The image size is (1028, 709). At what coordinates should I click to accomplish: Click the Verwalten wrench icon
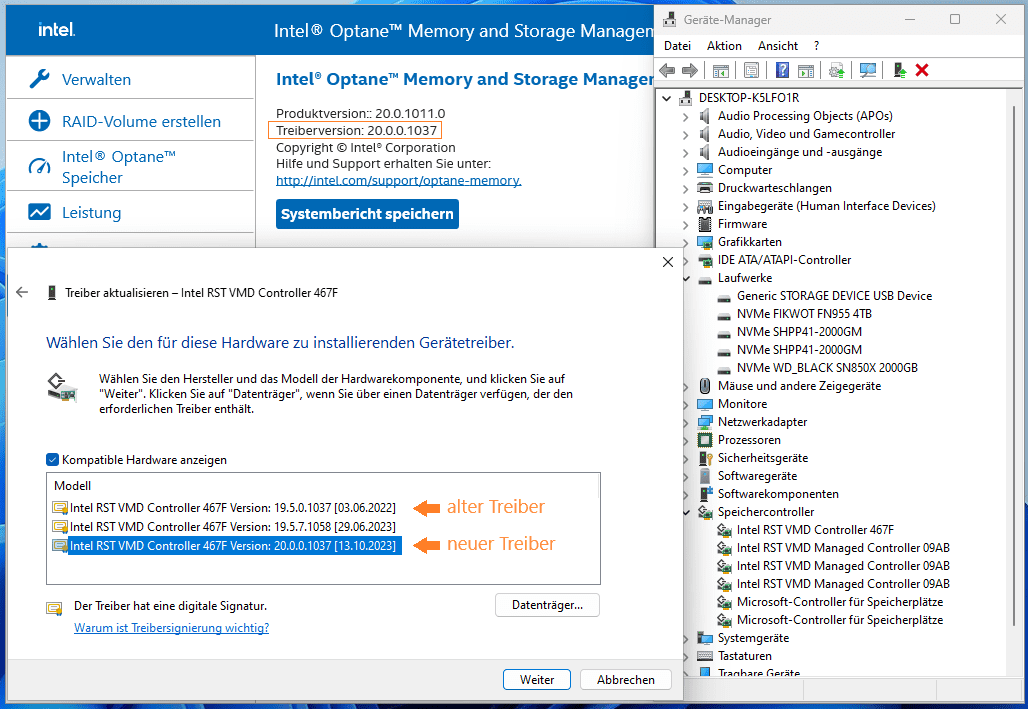click(39, 79)
